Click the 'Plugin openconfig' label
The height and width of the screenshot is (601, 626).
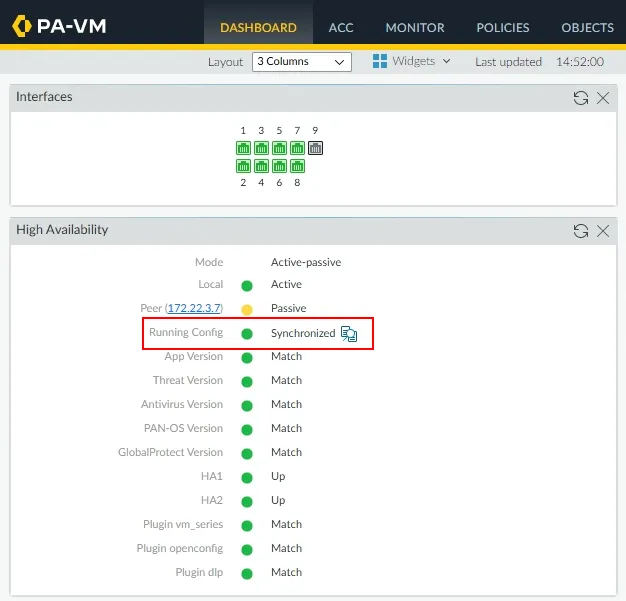[x=180, y=548]
